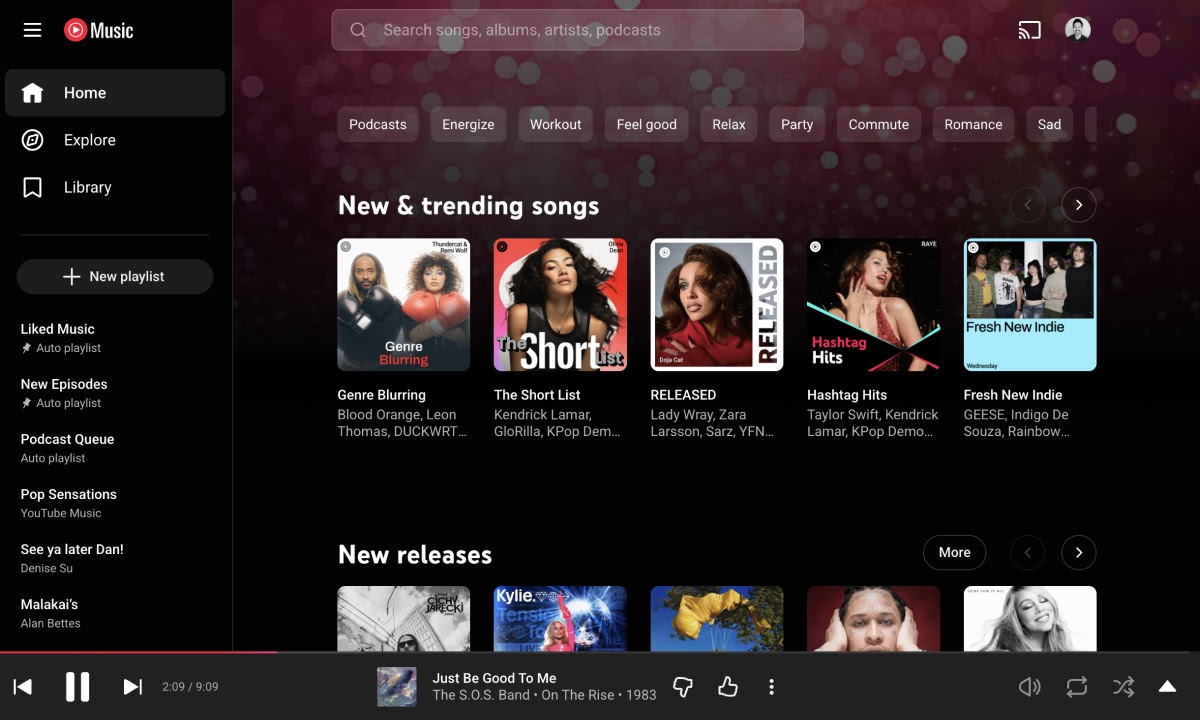Mute the volume speaker icon
1200x720 pixels.
(x=1029, y=687)
